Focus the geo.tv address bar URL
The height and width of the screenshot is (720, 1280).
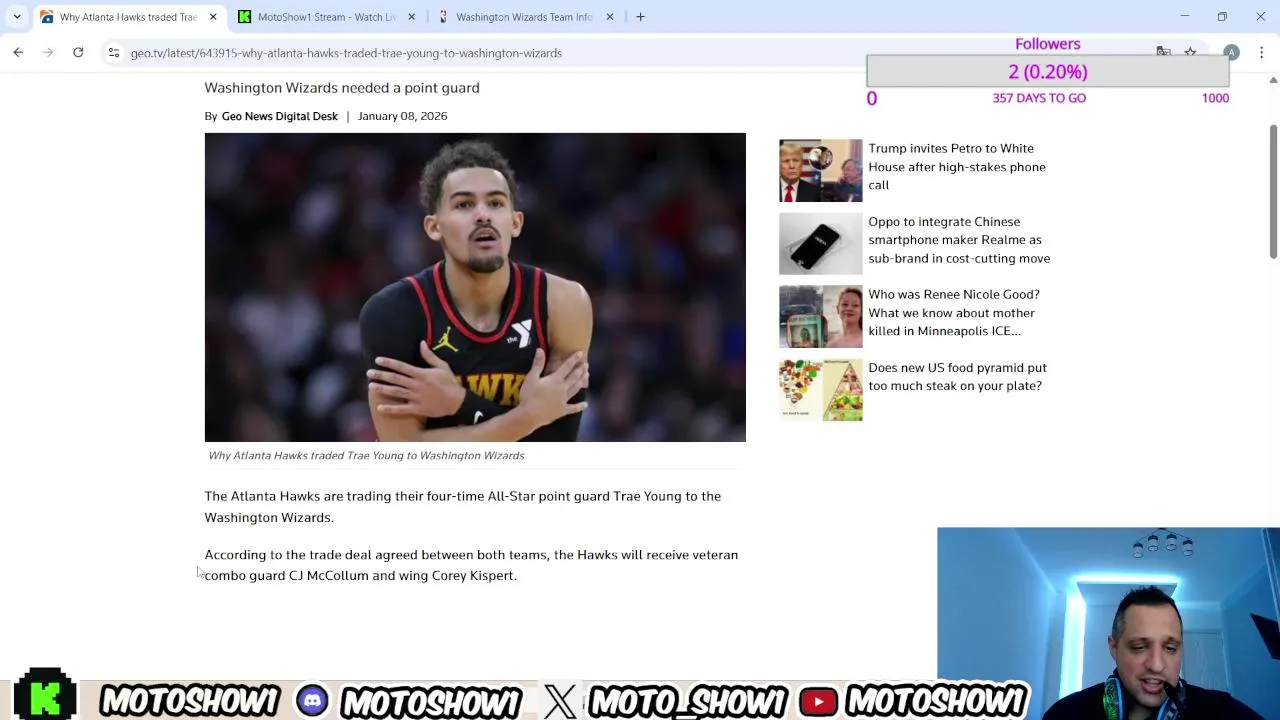(346, 53)
